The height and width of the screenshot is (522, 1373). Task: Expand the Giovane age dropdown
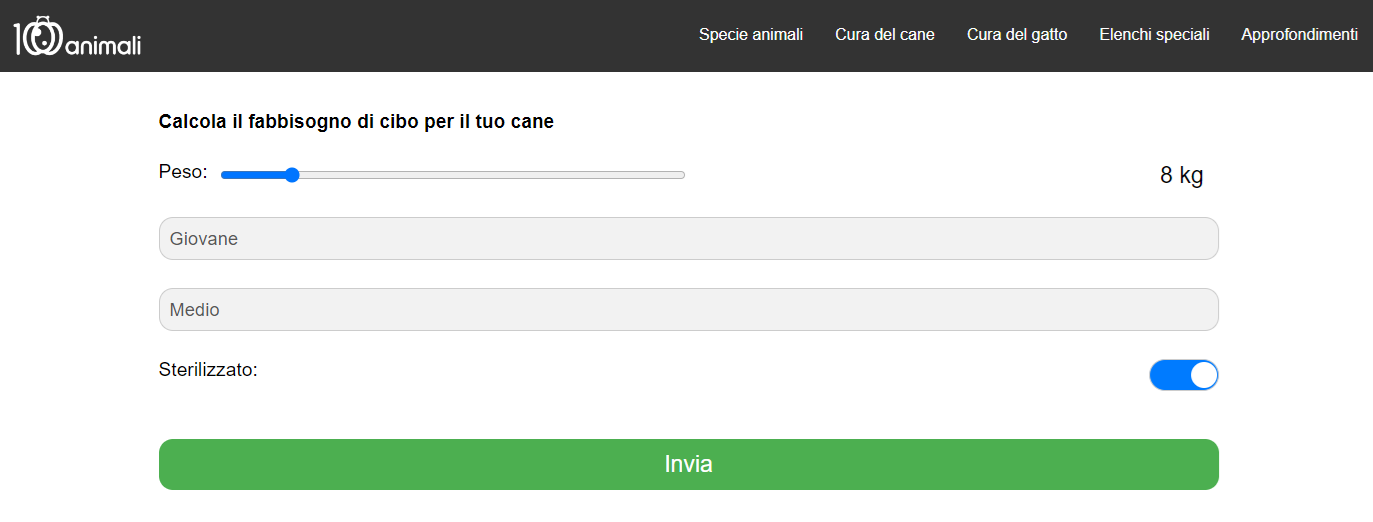click(688, 239)
